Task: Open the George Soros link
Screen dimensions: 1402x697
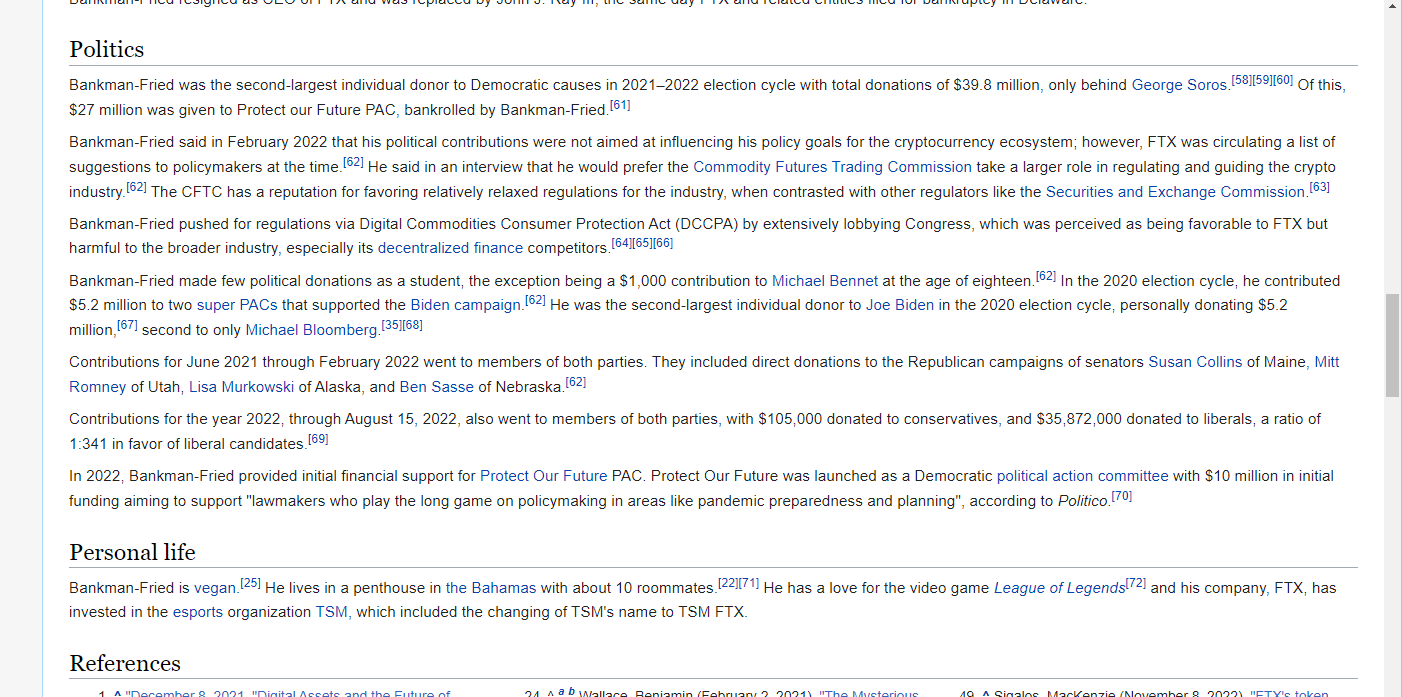Action: (x=1179, y=85)
